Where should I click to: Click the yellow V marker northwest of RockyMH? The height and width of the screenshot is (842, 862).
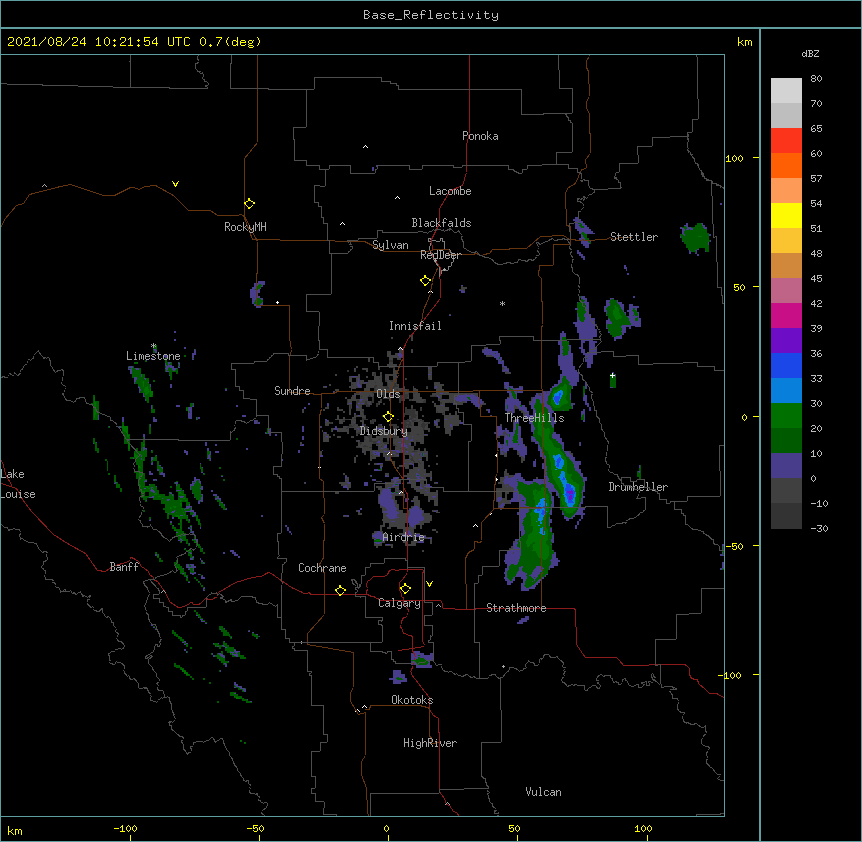[175, 184]
